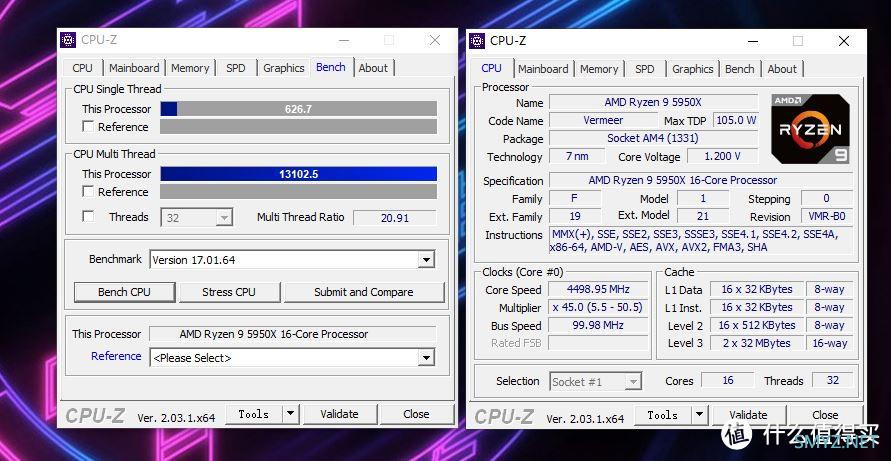The image size is (891, 461).
Task: Click Bus Speed value 99.98 MHz
Action: coord(598,325)
